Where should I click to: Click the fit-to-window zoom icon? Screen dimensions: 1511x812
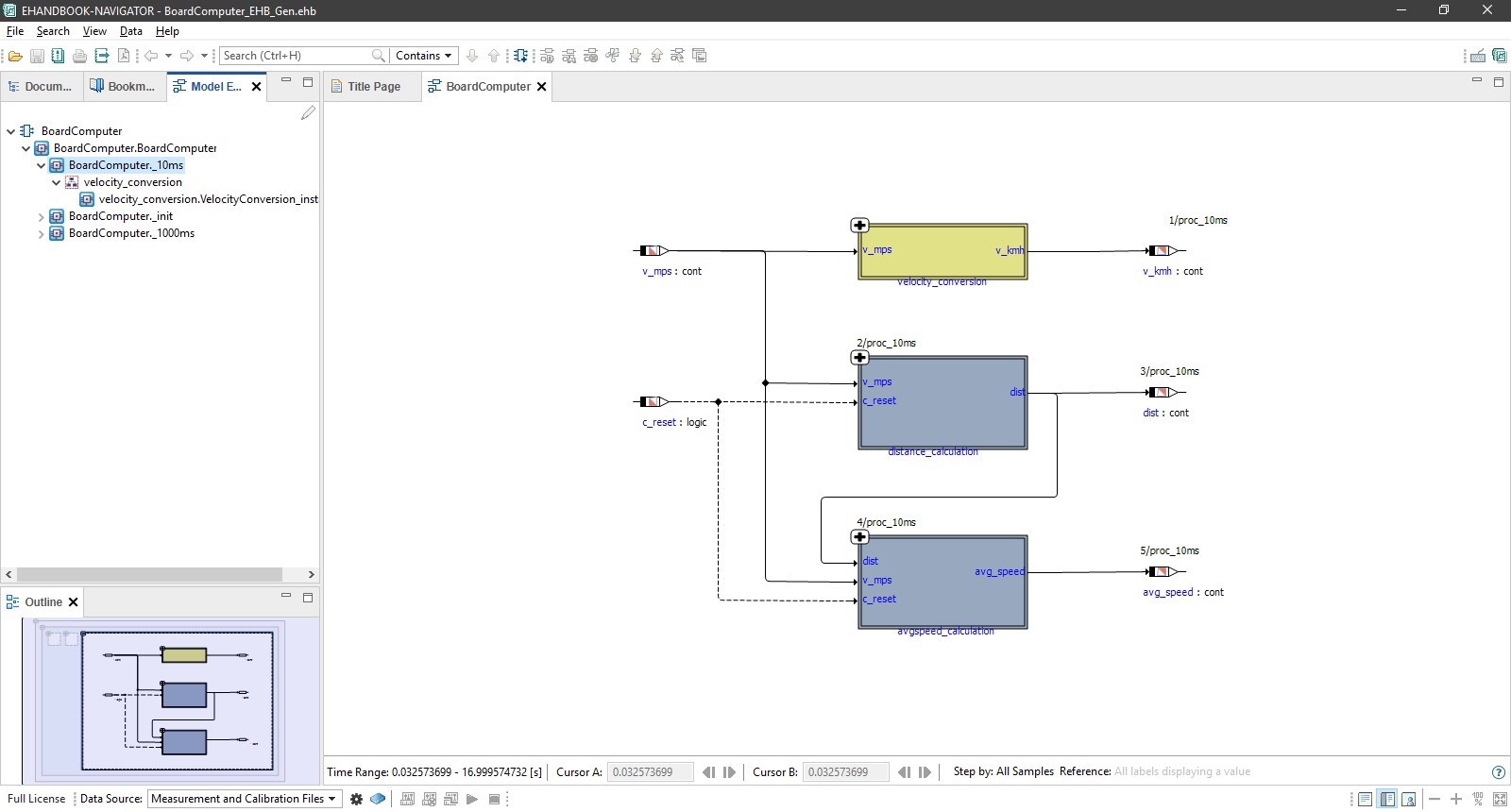tap(1500, 799)
